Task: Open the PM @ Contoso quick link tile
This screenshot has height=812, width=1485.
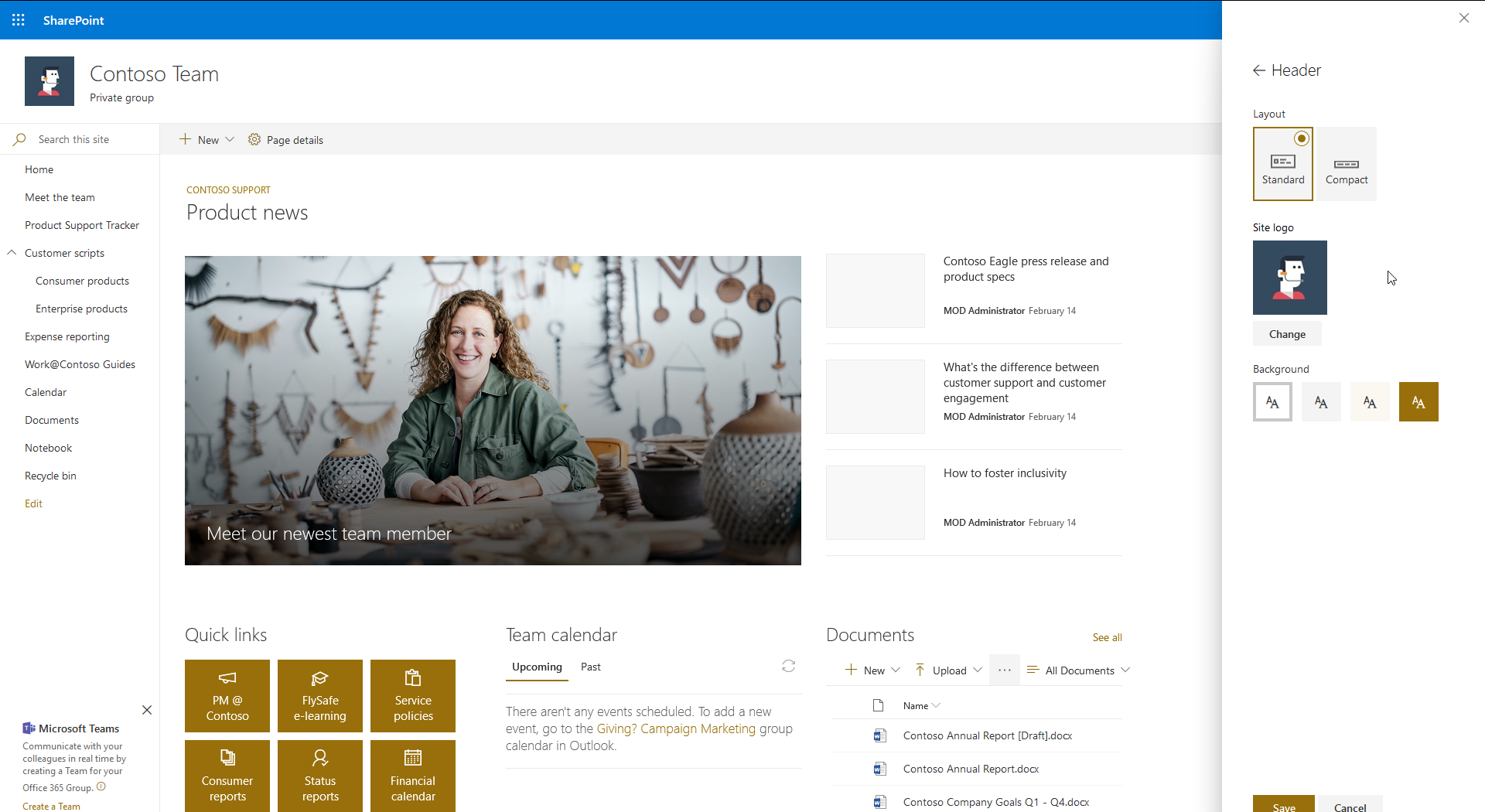Action: pos(227,696)
